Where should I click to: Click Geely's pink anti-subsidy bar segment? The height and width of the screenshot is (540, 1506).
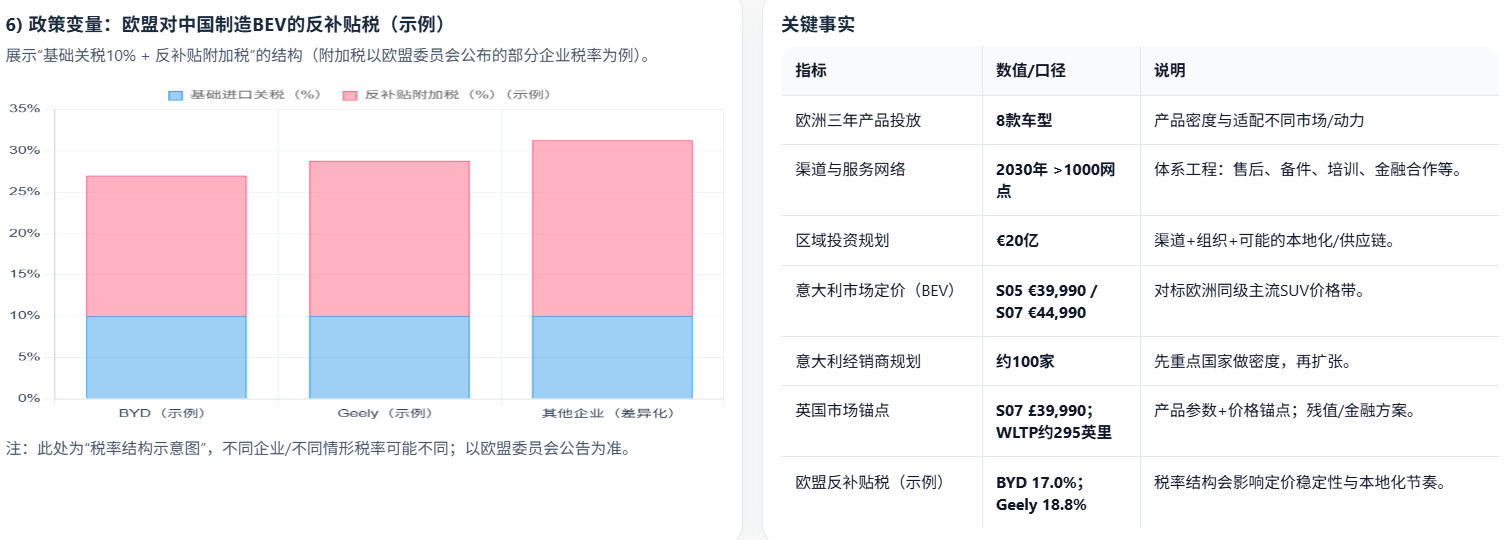pyautogui.click(x=389, y=238)
